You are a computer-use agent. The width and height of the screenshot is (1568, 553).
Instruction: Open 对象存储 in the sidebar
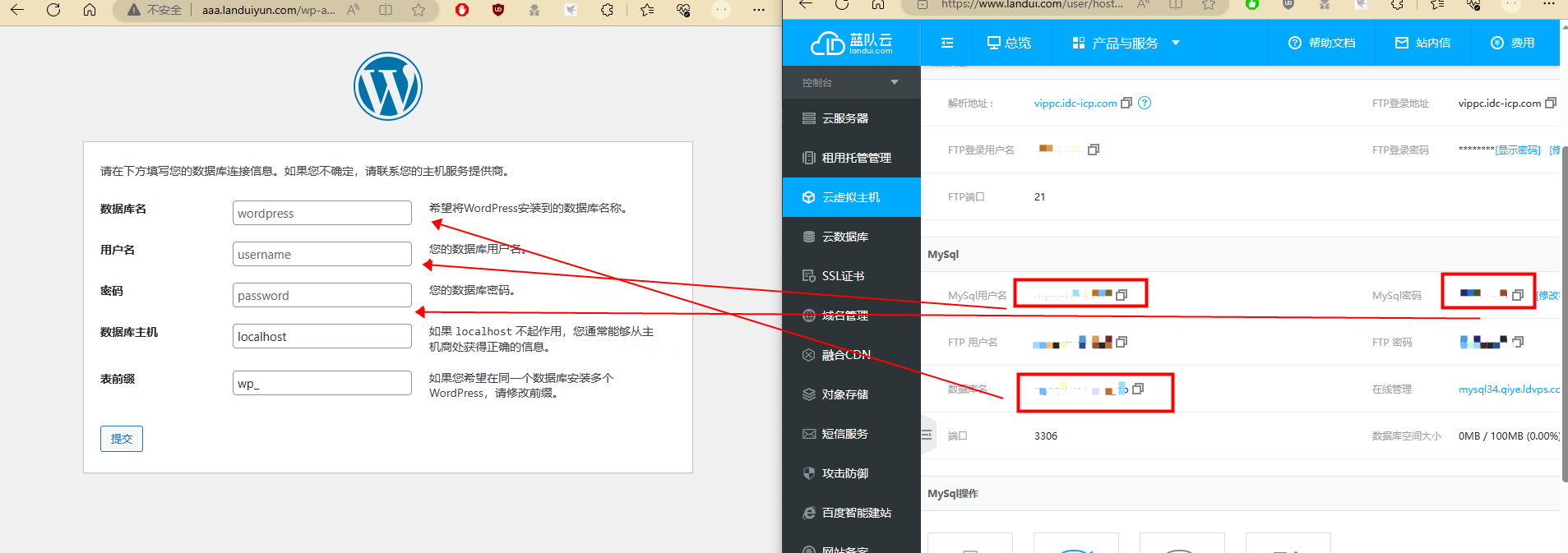coord(852,394)
